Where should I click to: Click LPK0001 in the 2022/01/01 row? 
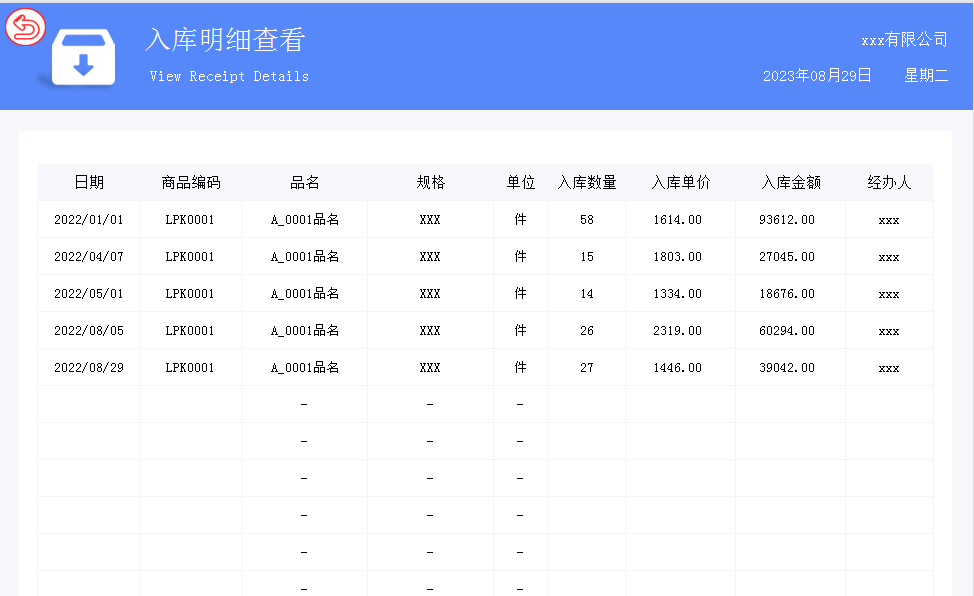coord(189,219)
